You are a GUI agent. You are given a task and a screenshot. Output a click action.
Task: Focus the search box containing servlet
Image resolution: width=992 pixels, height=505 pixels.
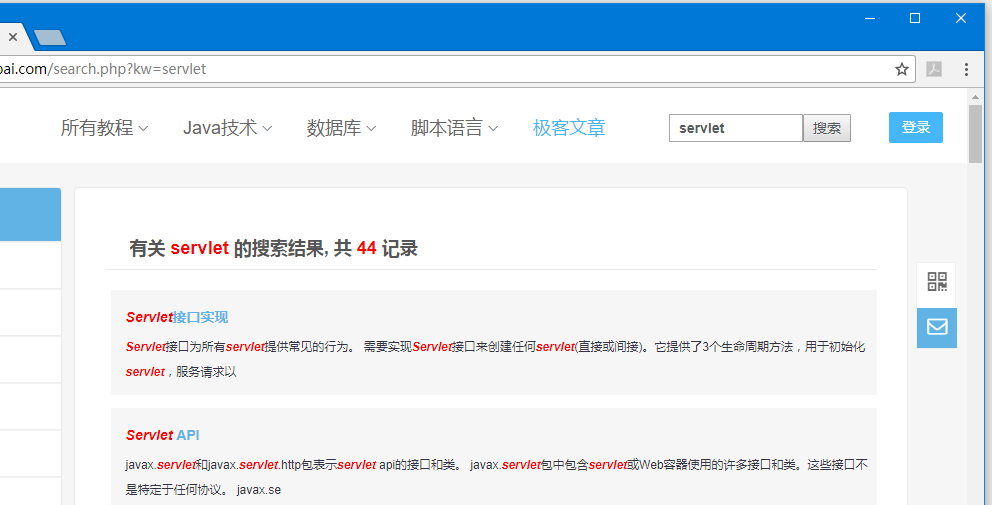coord(736,128)
